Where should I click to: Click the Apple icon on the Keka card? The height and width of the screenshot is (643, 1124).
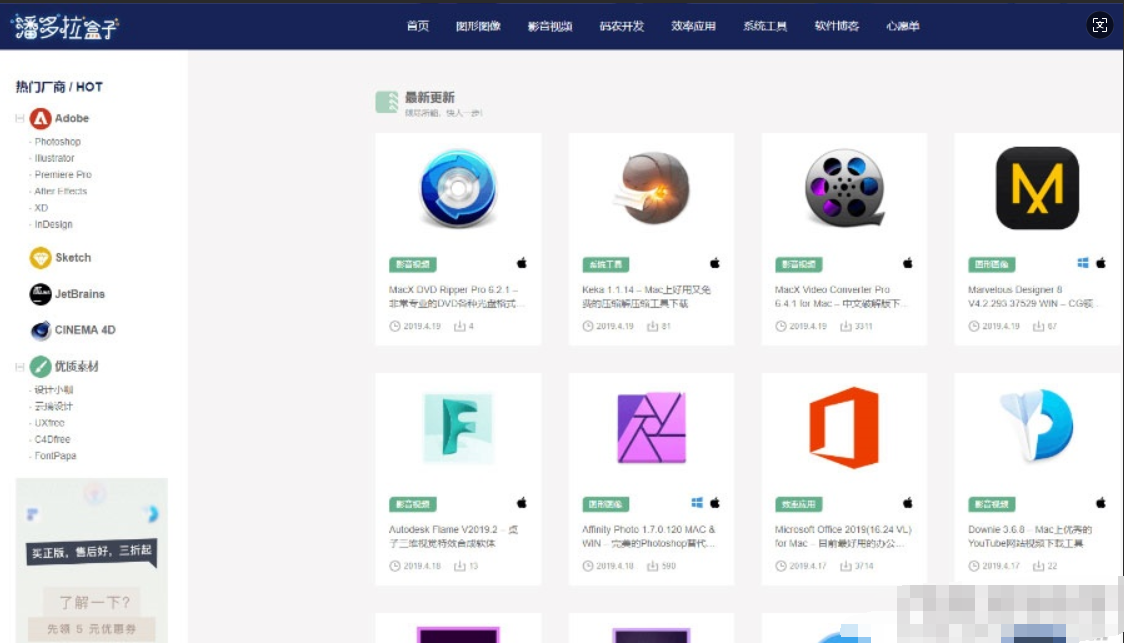click(x=714, y=263)
